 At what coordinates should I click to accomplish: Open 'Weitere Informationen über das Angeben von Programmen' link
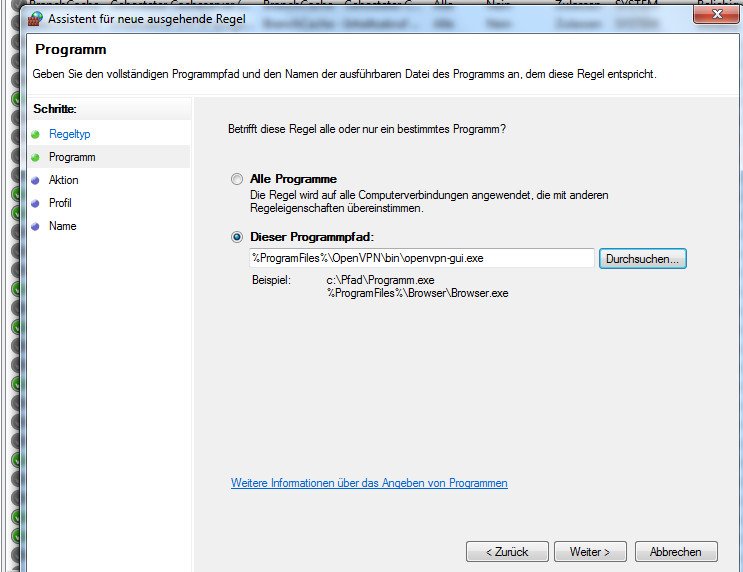[369, 483]
